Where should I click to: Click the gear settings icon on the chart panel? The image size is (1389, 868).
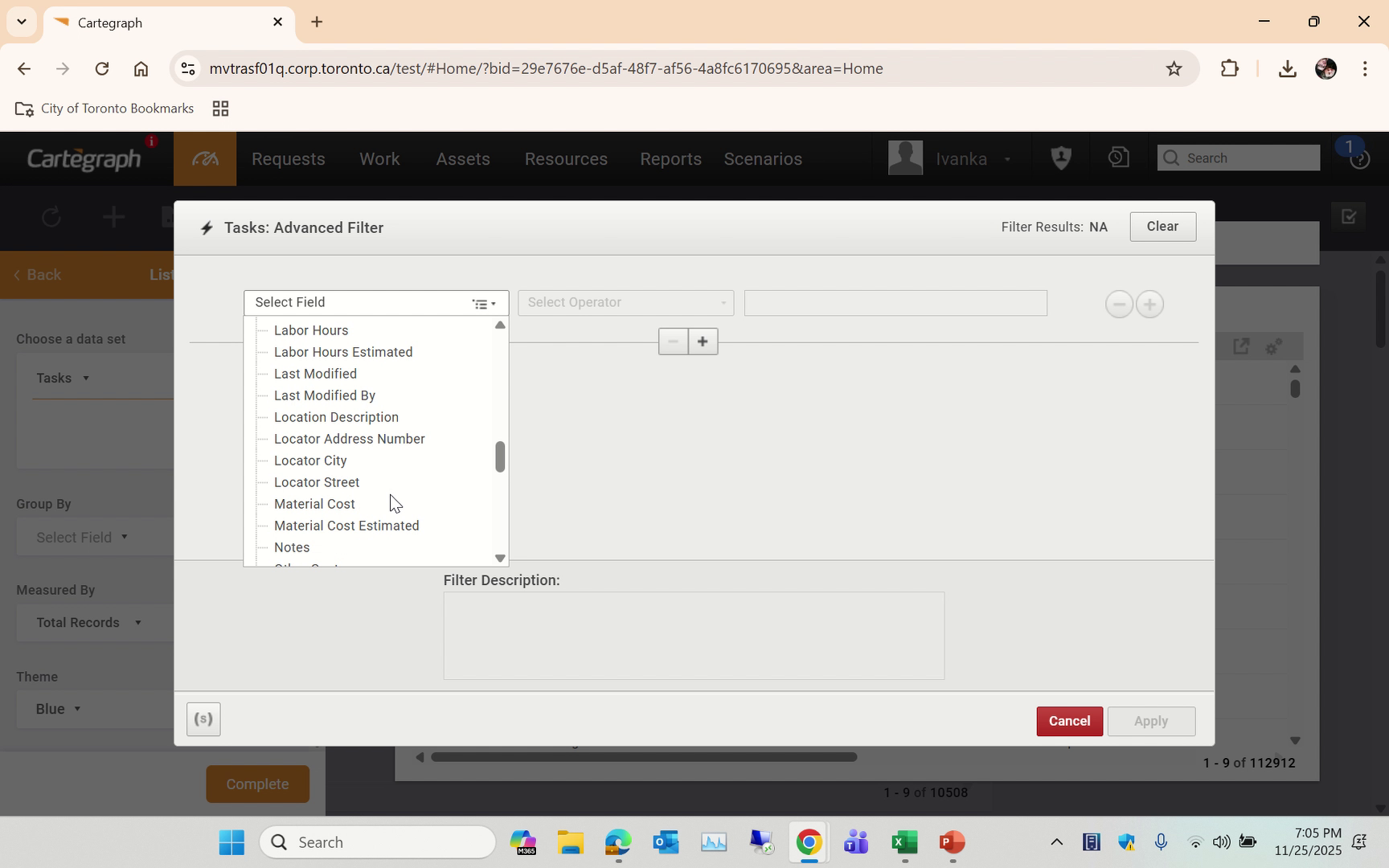1272,346
